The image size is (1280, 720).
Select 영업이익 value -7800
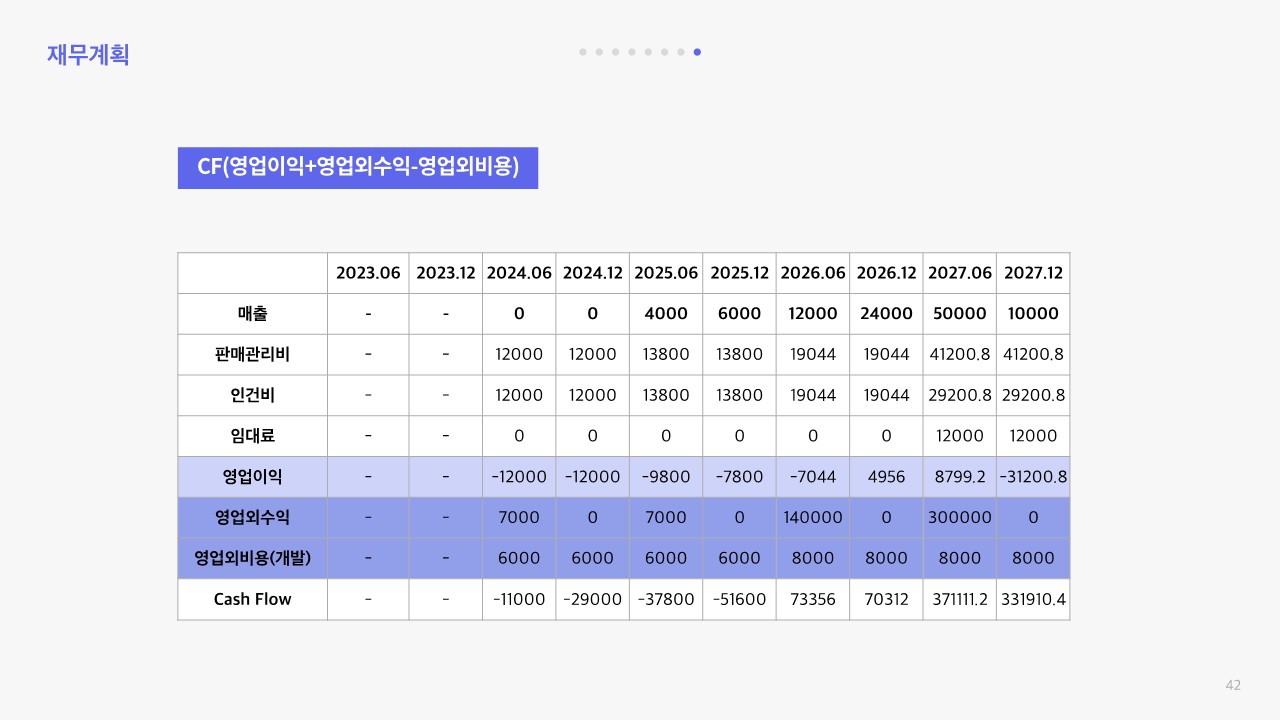tap(740, 477)
